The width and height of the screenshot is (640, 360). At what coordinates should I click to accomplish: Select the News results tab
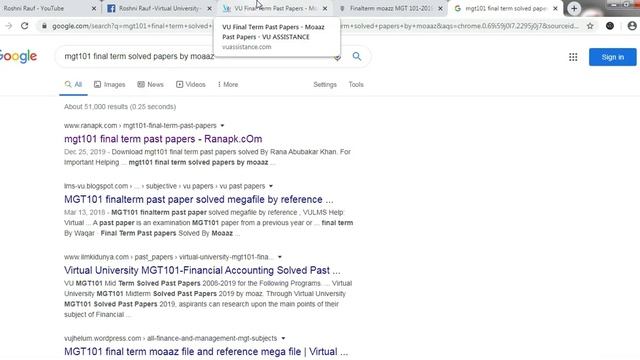150,84
